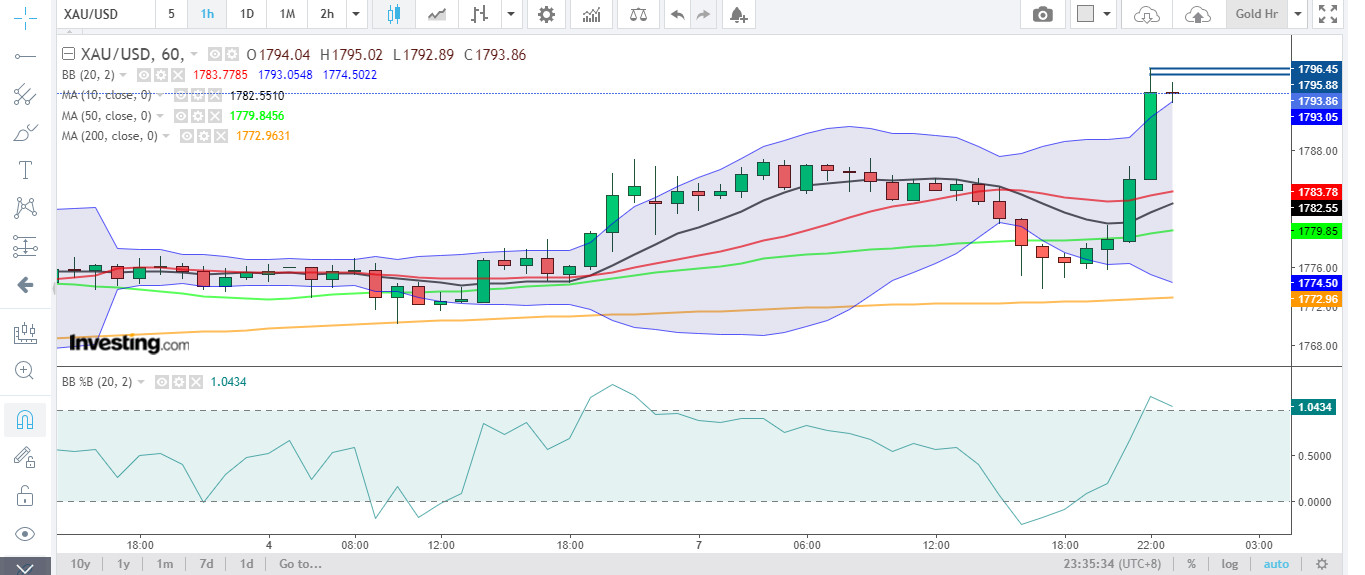Take a chart snapshot with the camera icon

click(x=1043, y=14)
